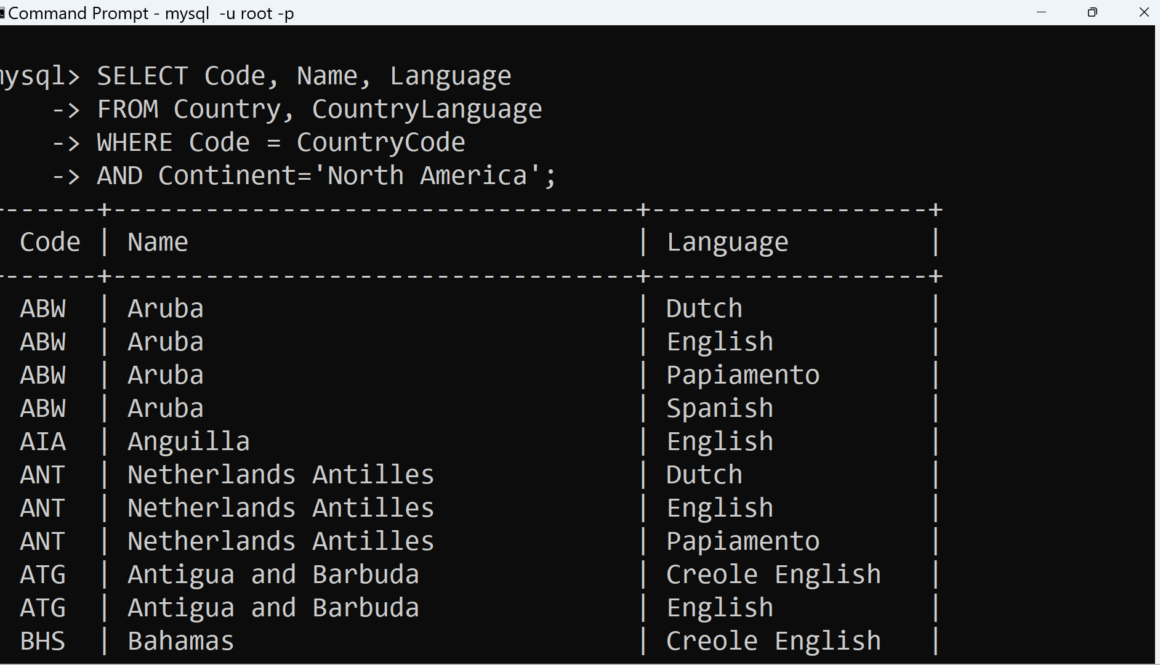Click Papiamento in the Netherlands Antilles row
This screenshot has height=665, width=1160.
742,541
